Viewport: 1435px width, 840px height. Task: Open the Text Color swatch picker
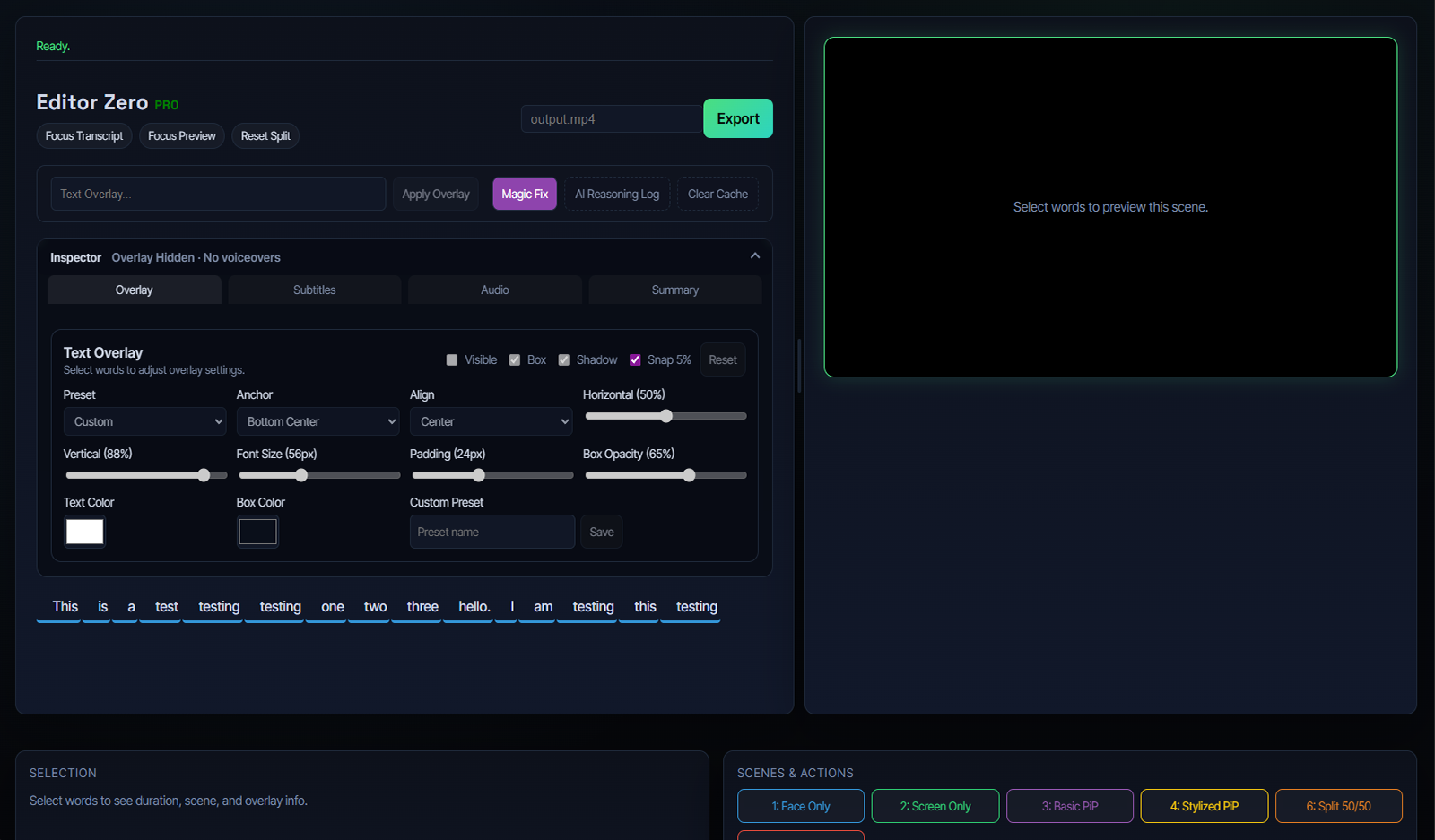[x=83, y=532]
